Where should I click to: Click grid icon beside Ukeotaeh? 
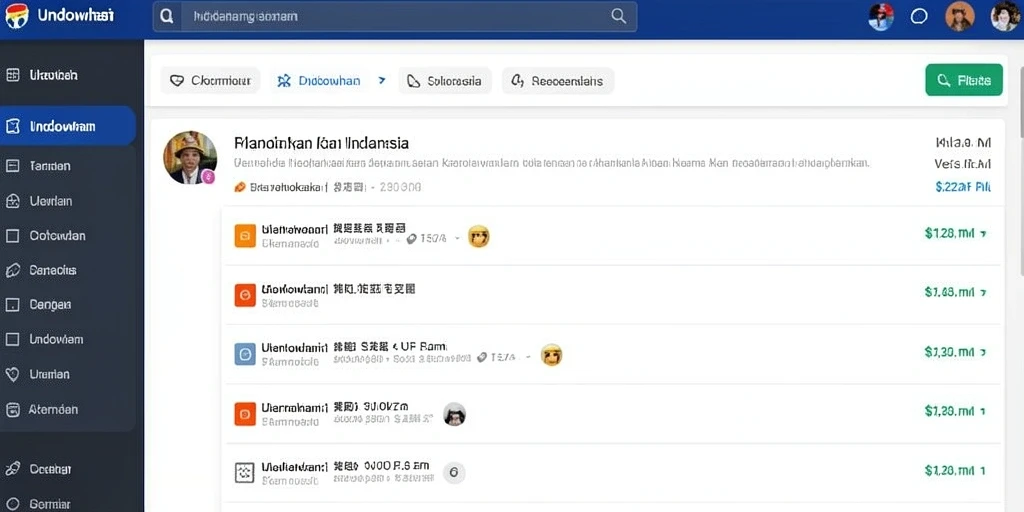(12, 75)
